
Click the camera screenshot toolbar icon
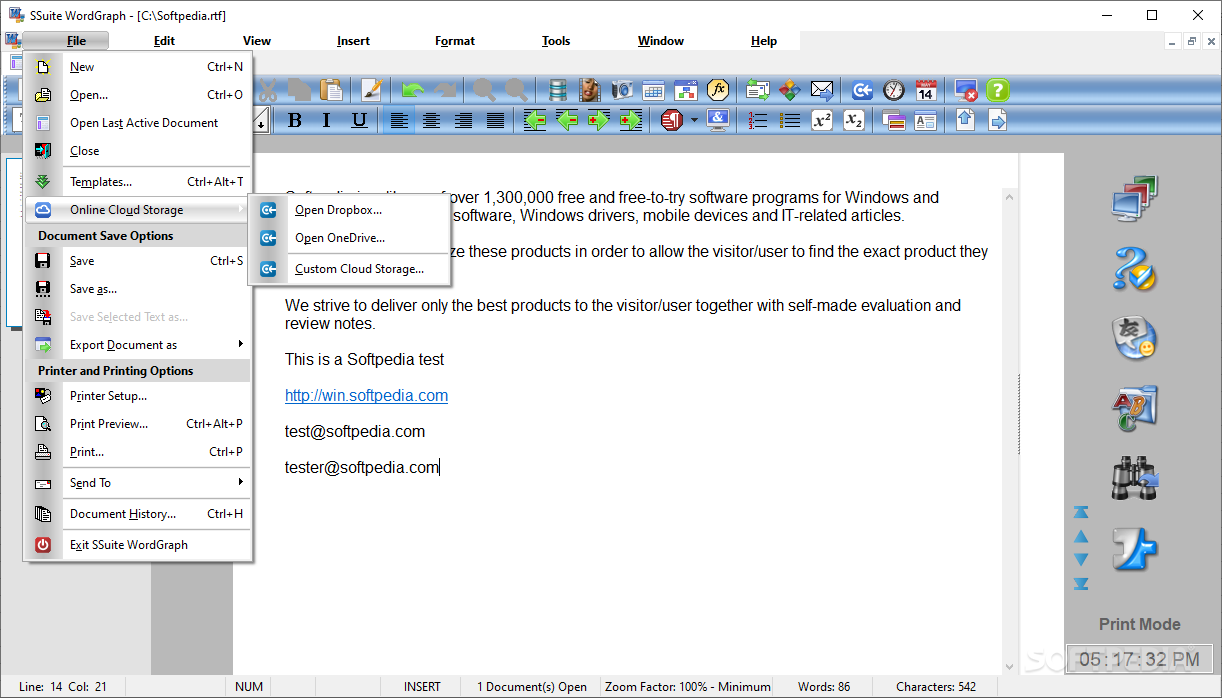622,90
